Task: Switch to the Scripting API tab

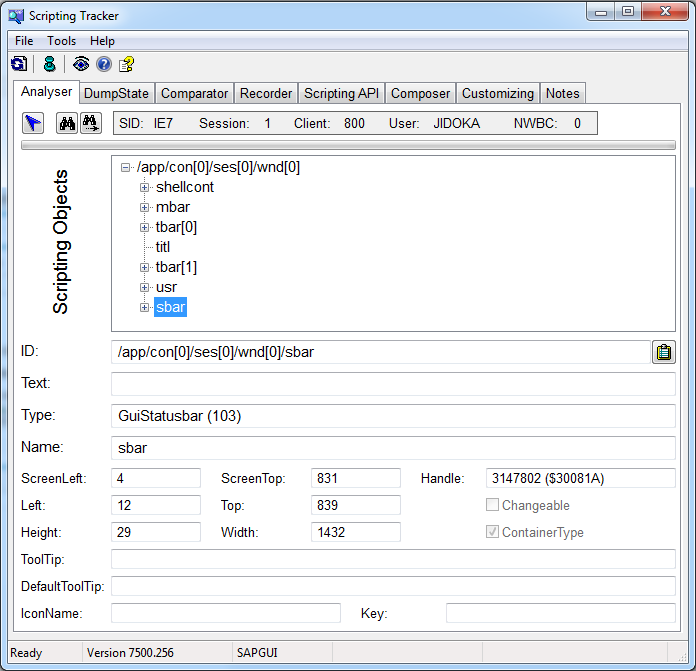Action: (x=341, y=93)
